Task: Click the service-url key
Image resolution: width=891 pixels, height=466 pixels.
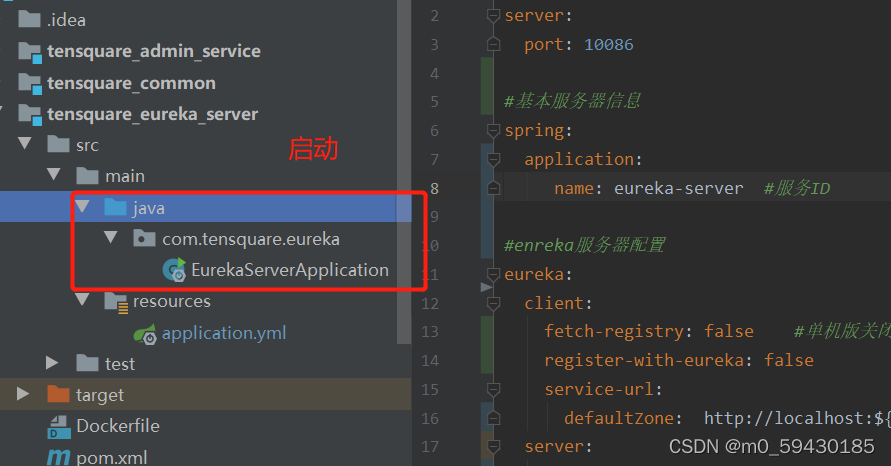Action: pyautogui.click(x=599, y=389)
